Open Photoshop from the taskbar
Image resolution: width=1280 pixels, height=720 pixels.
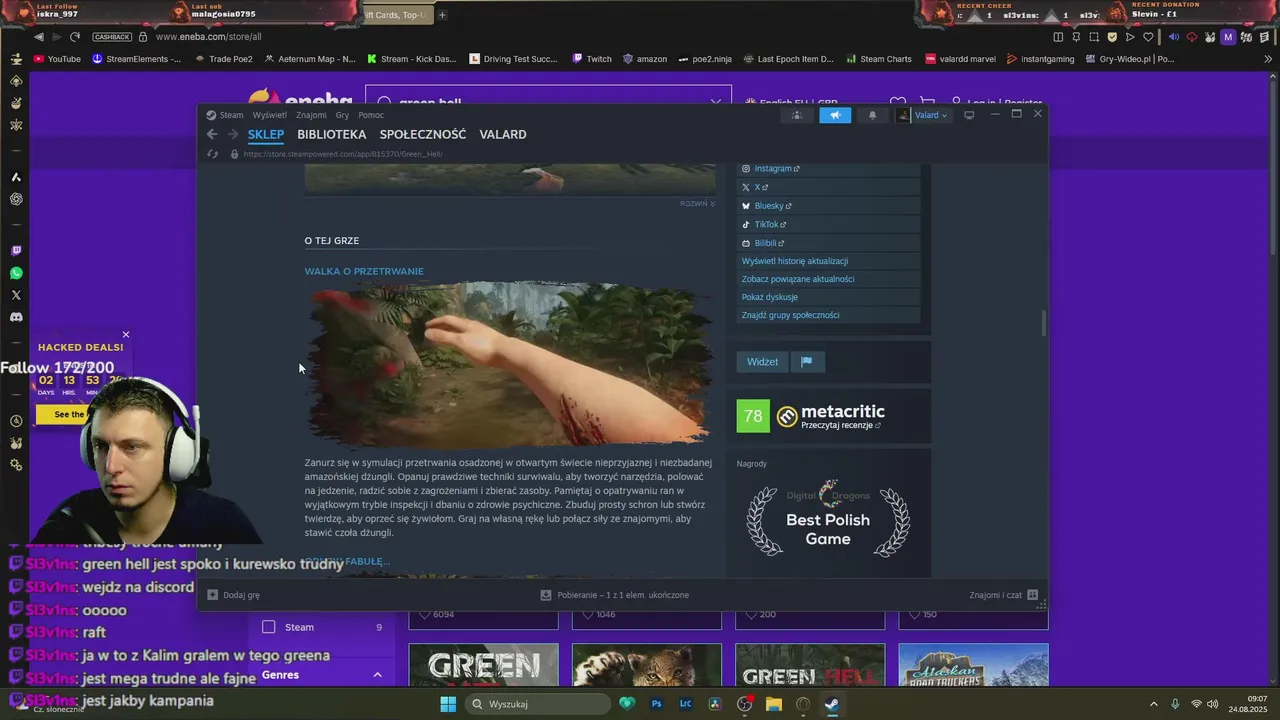tap(657, 704)
